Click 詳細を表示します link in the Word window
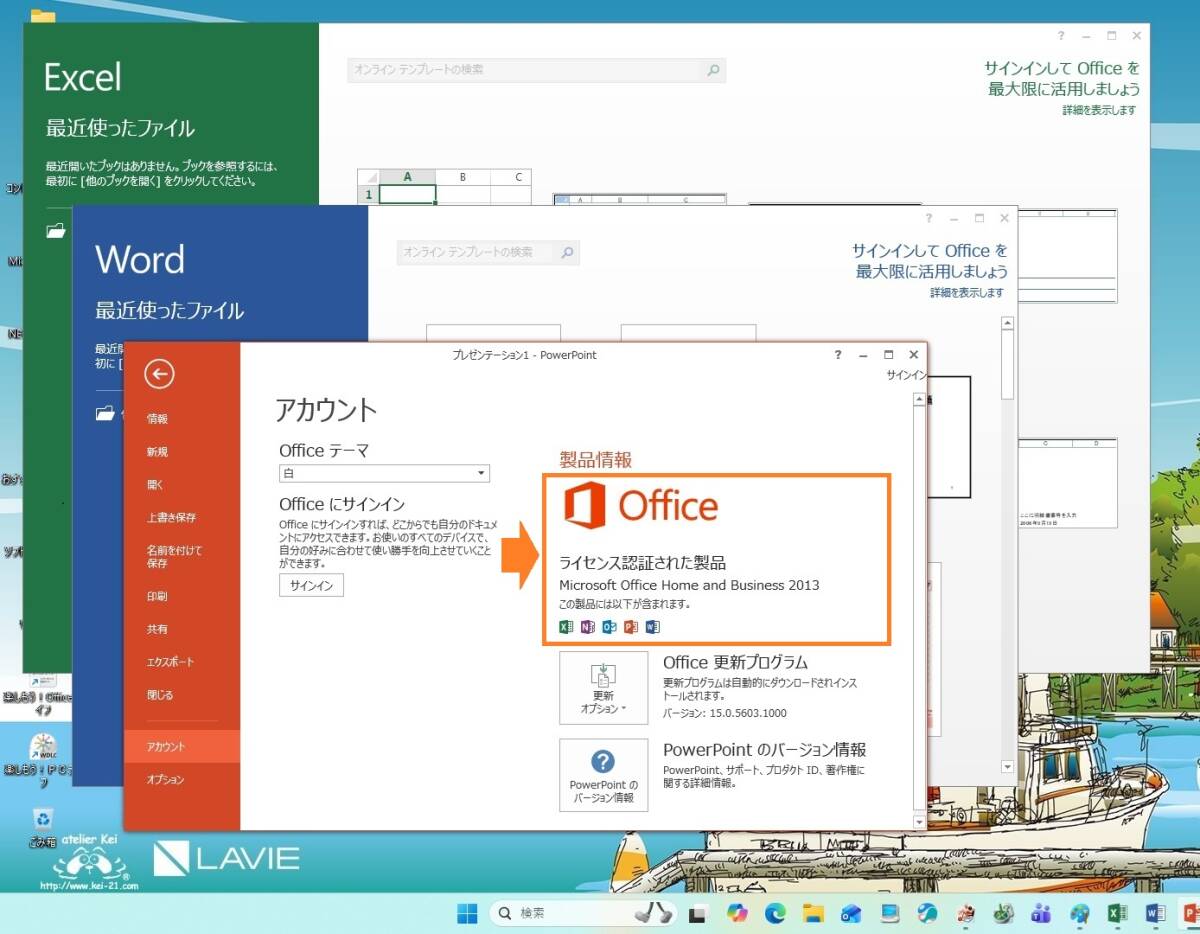Image resolution: width=1200 pixels, height=934 pixels. point(966,293)
